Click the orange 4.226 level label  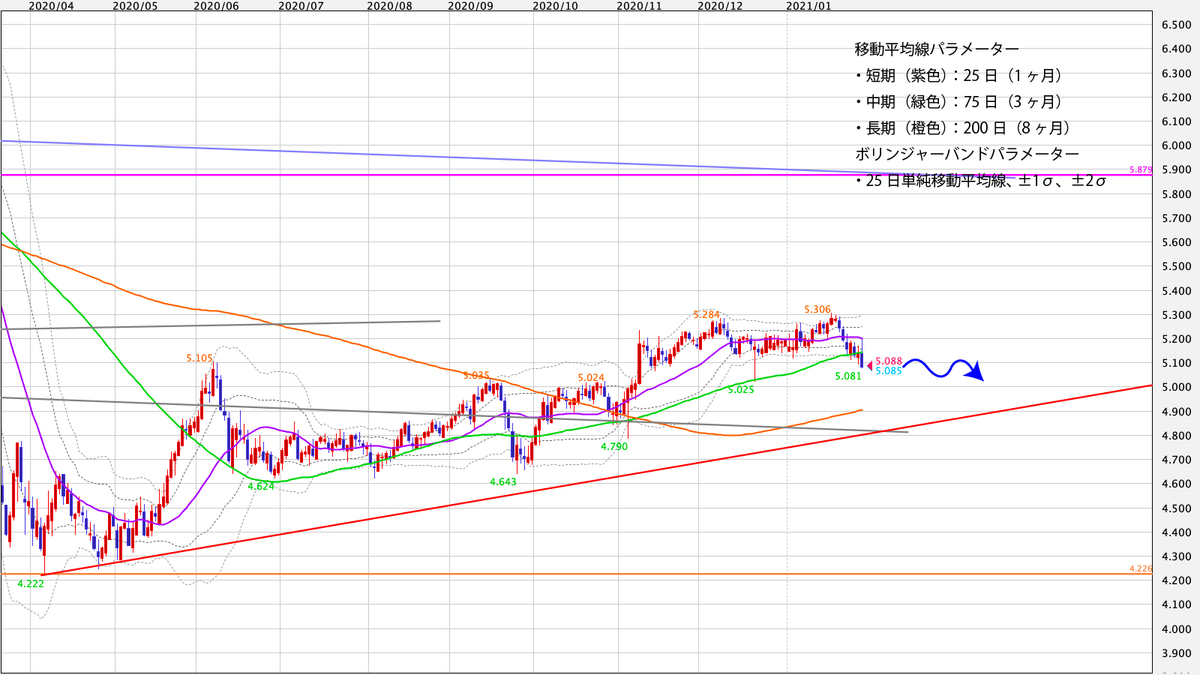pos(1141,568)
